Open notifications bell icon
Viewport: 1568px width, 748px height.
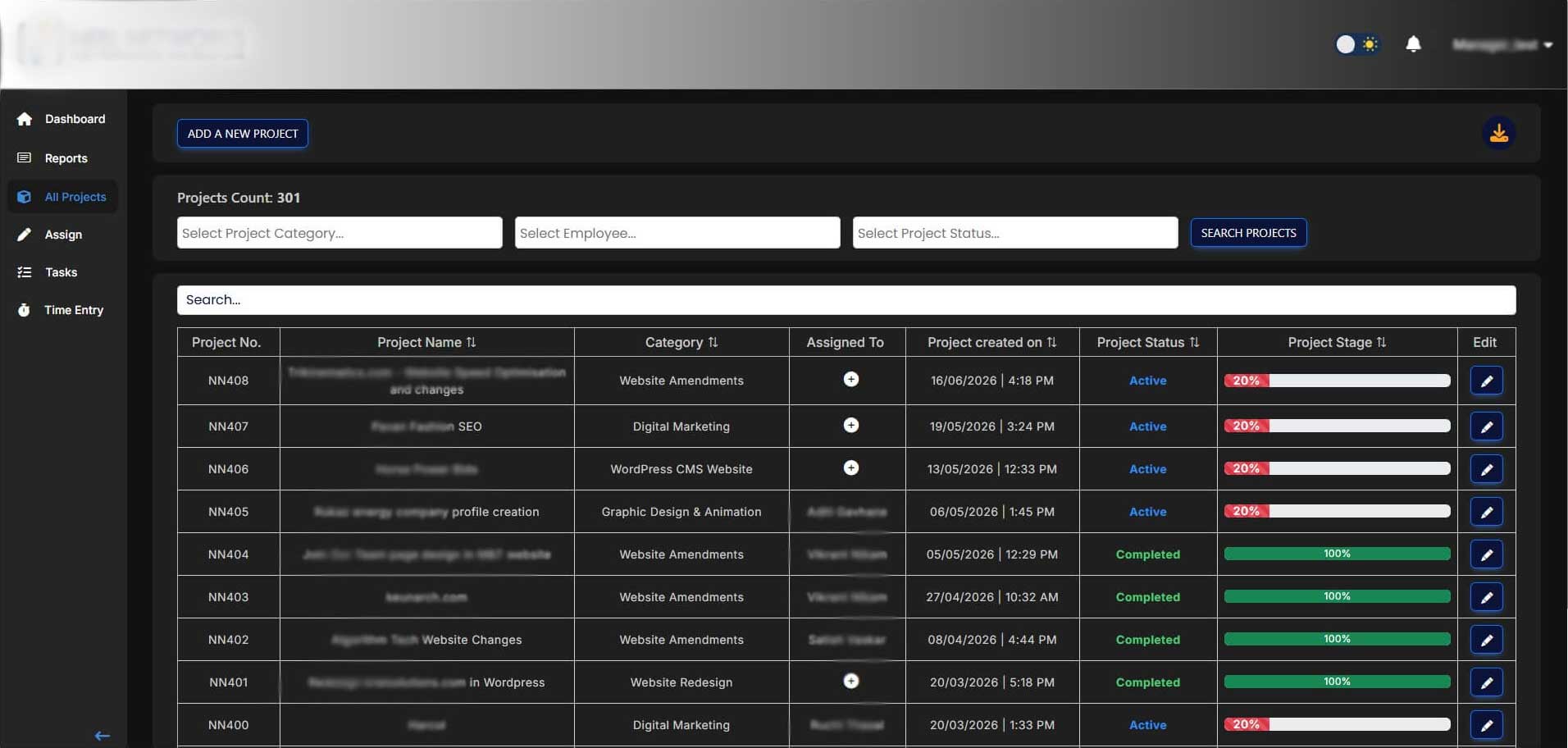(1413, 43)
